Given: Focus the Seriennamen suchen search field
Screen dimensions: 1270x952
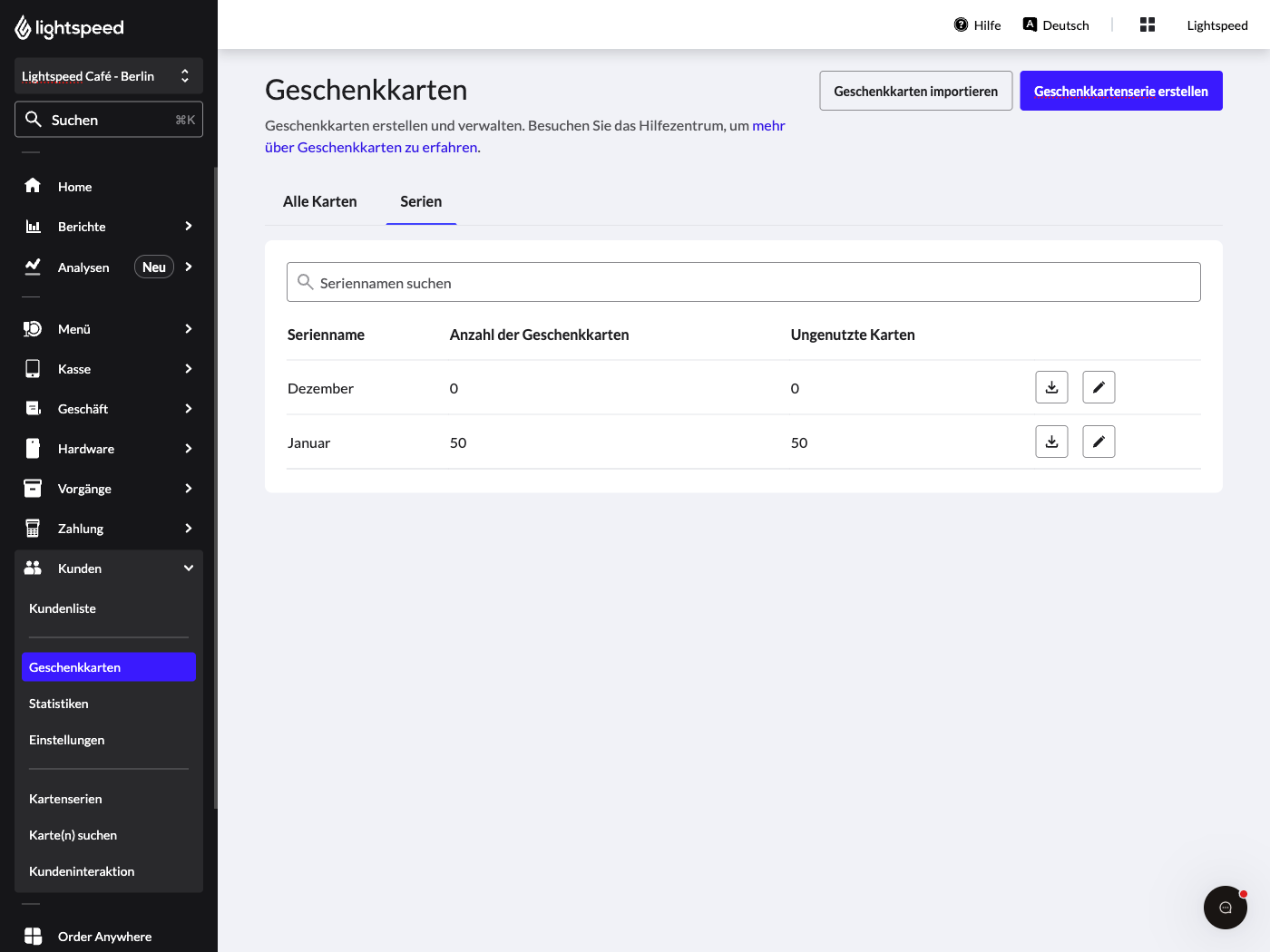Looking at the screenshot, I should 744,282.
